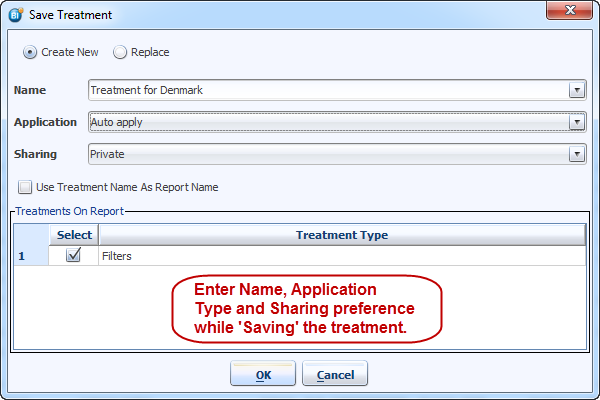Click the Filters treatment type cell
The image size is (600, 400).
pyautogui.click(x=341, y=256)
